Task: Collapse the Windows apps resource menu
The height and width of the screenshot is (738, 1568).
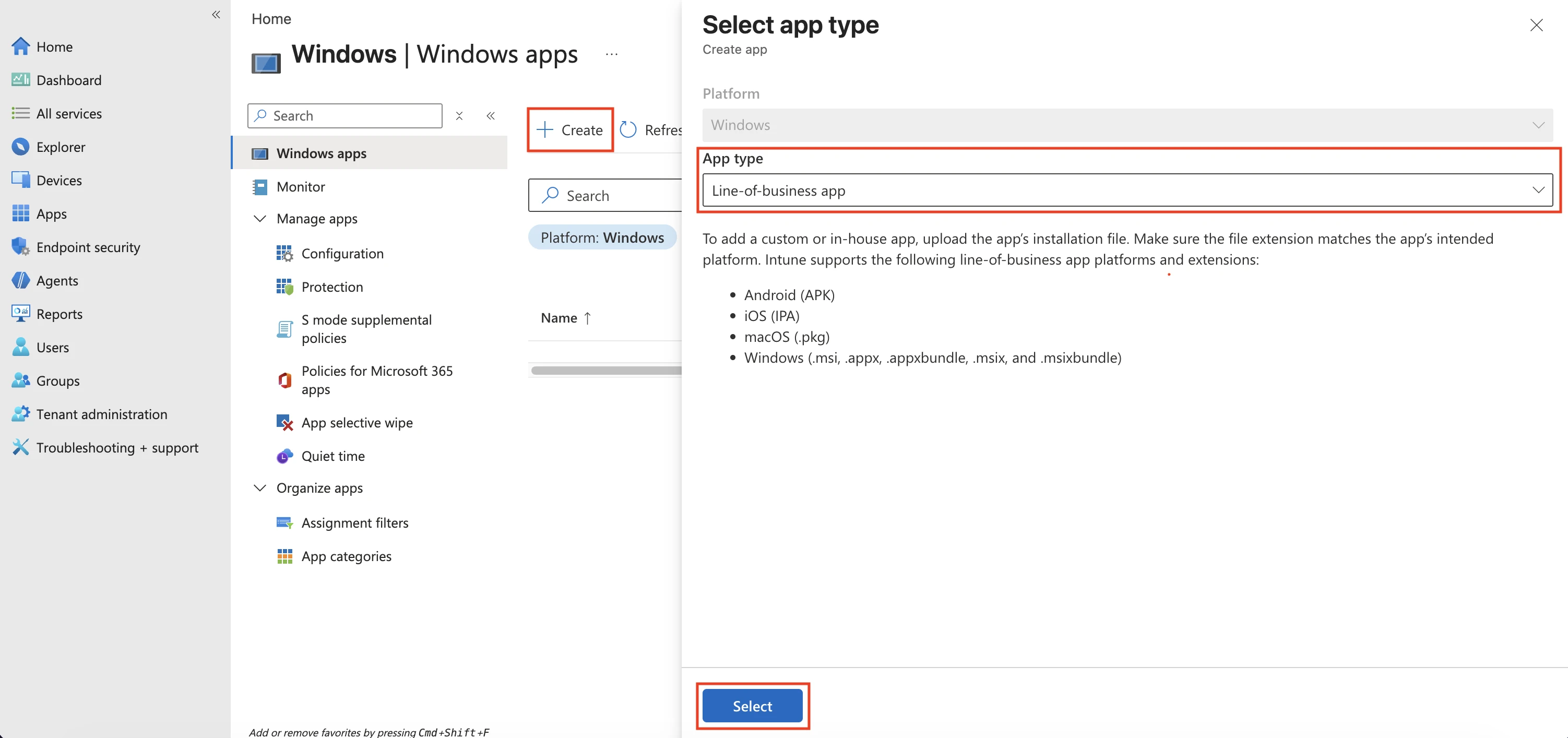Action: click(491, 115)
